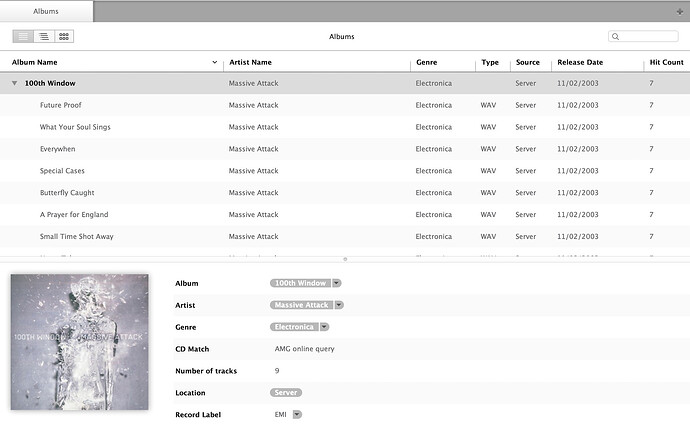Click Massive Attack in What Your Soul Sings row
The image size is (690, 425).
click(x=253, y=127)
